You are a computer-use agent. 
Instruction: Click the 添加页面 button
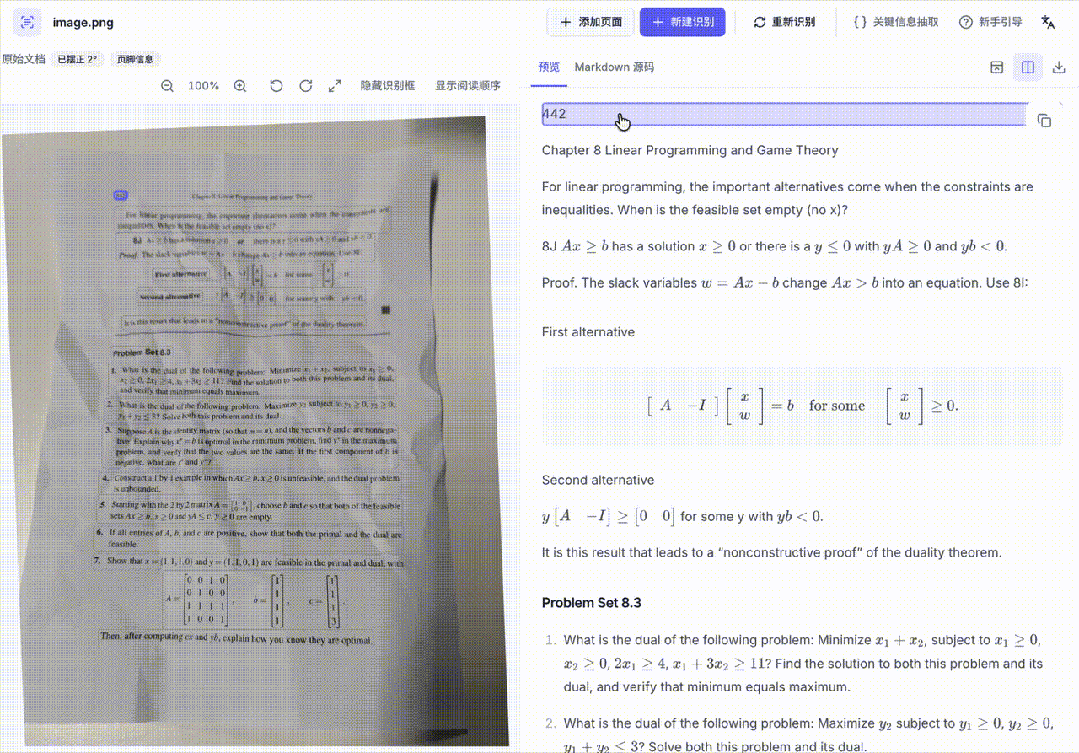pyautogui.click(x=591, y=22)
